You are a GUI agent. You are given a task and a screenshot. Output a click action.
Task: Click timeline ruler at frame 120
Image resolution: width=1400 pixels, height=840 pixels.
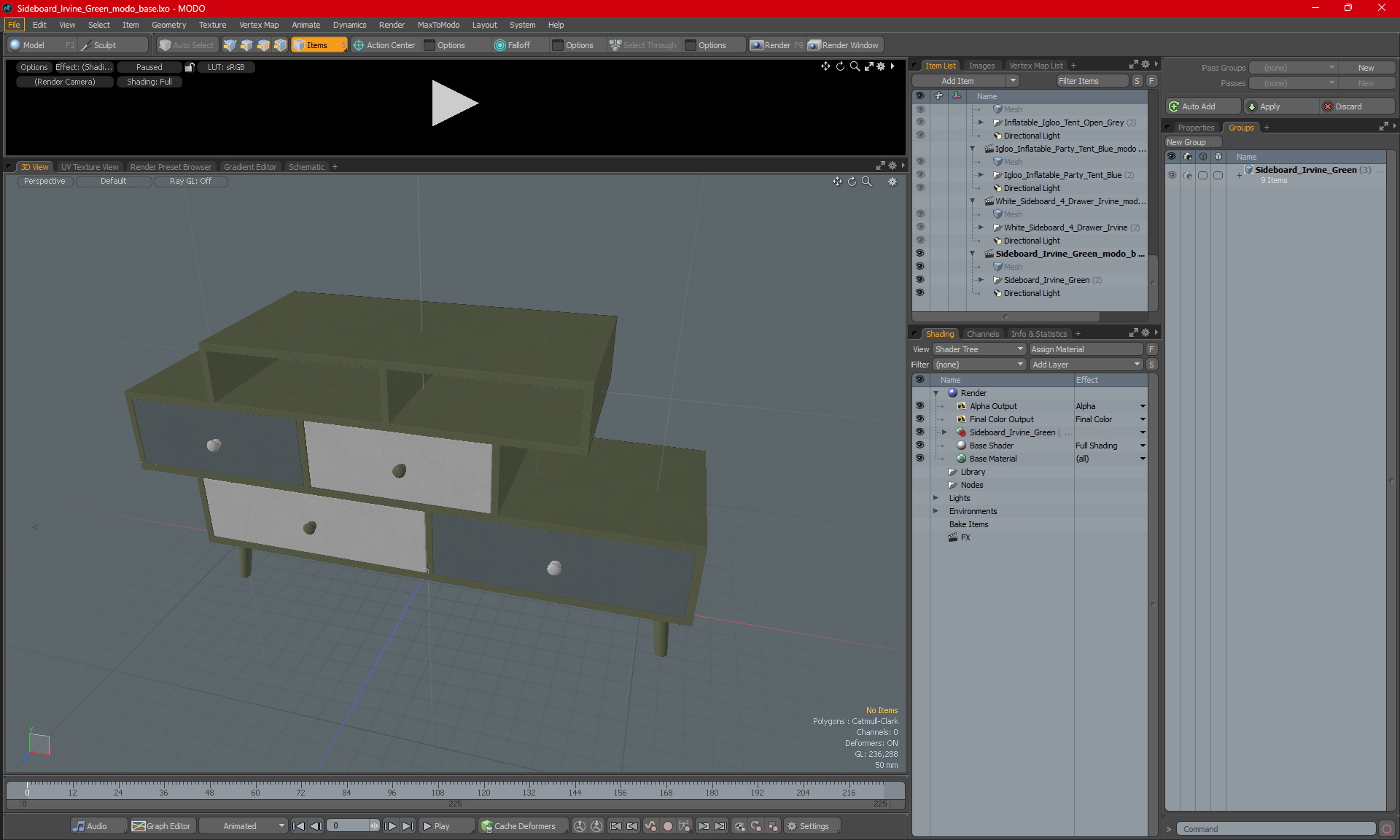(x=483, y=792)
